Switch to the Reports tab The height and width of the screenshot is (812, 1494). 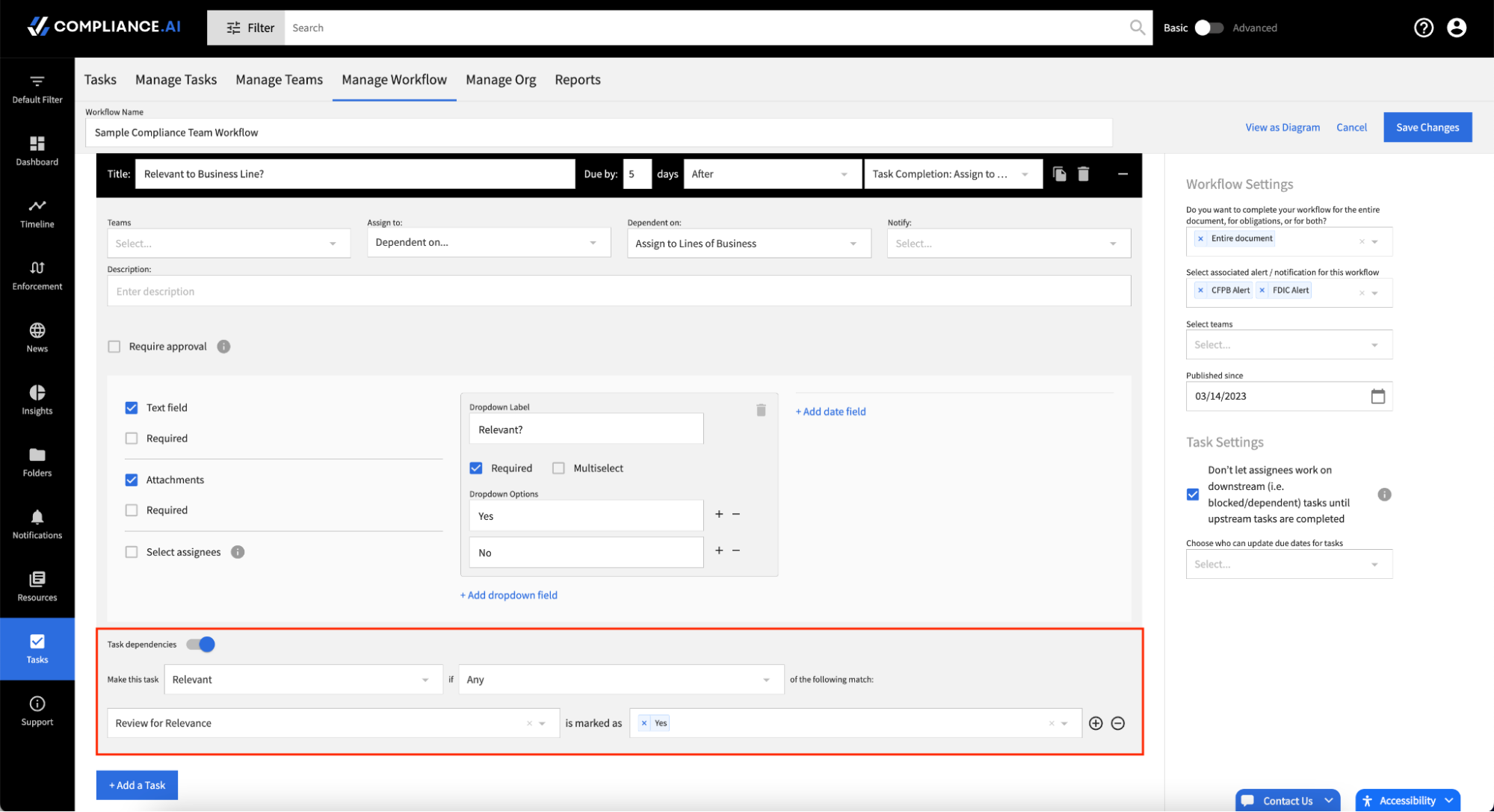[x=577, y=80]
